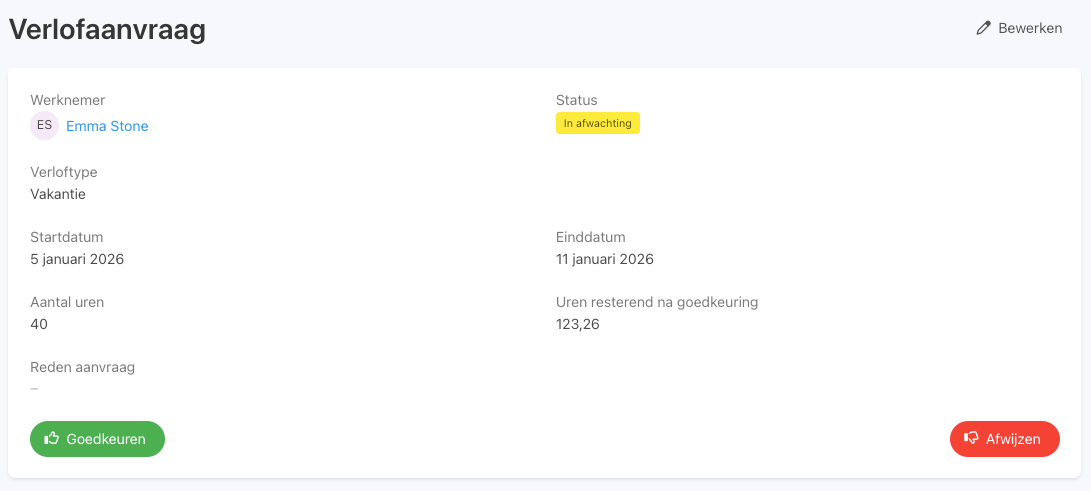Click the start date 5 januari 2026
1091x491 pixels.
[x=77, y=259]
